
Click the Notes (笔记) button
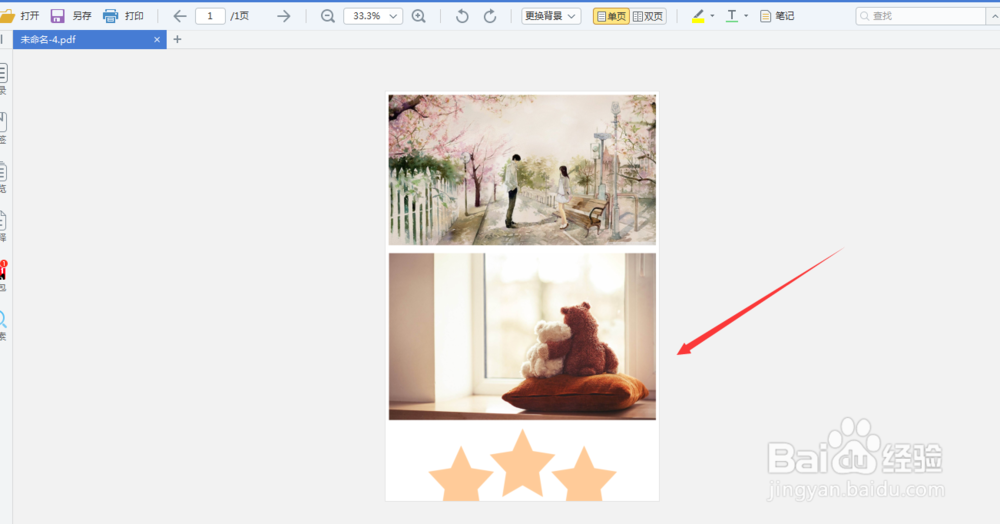(x=777, y=16)
